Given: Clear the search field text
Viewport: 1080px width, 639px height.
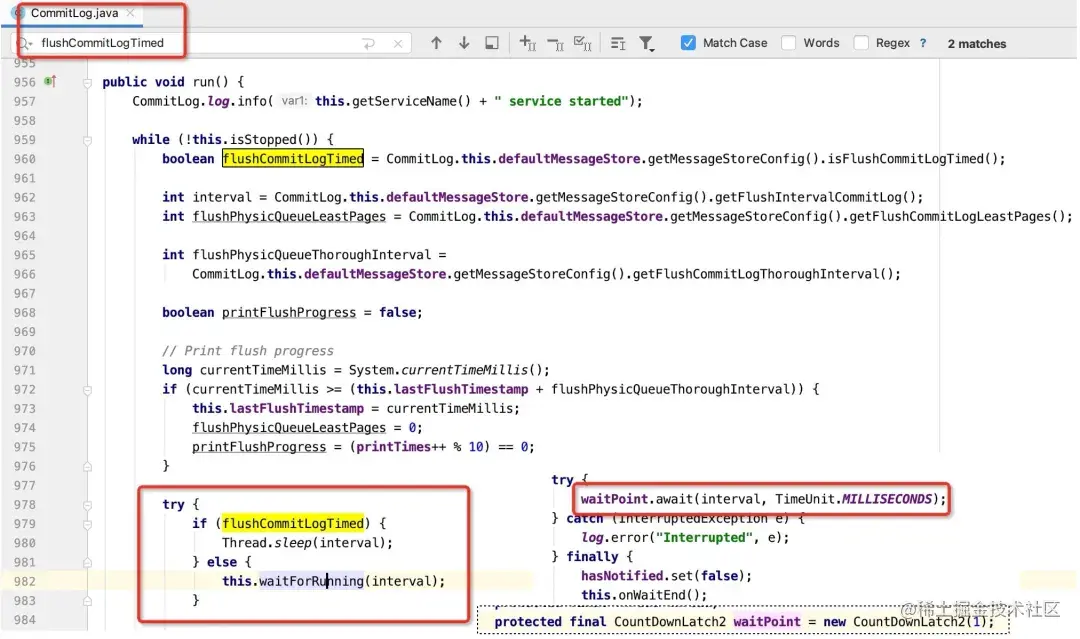Looking at the screenshot, I should pos(398,43).
